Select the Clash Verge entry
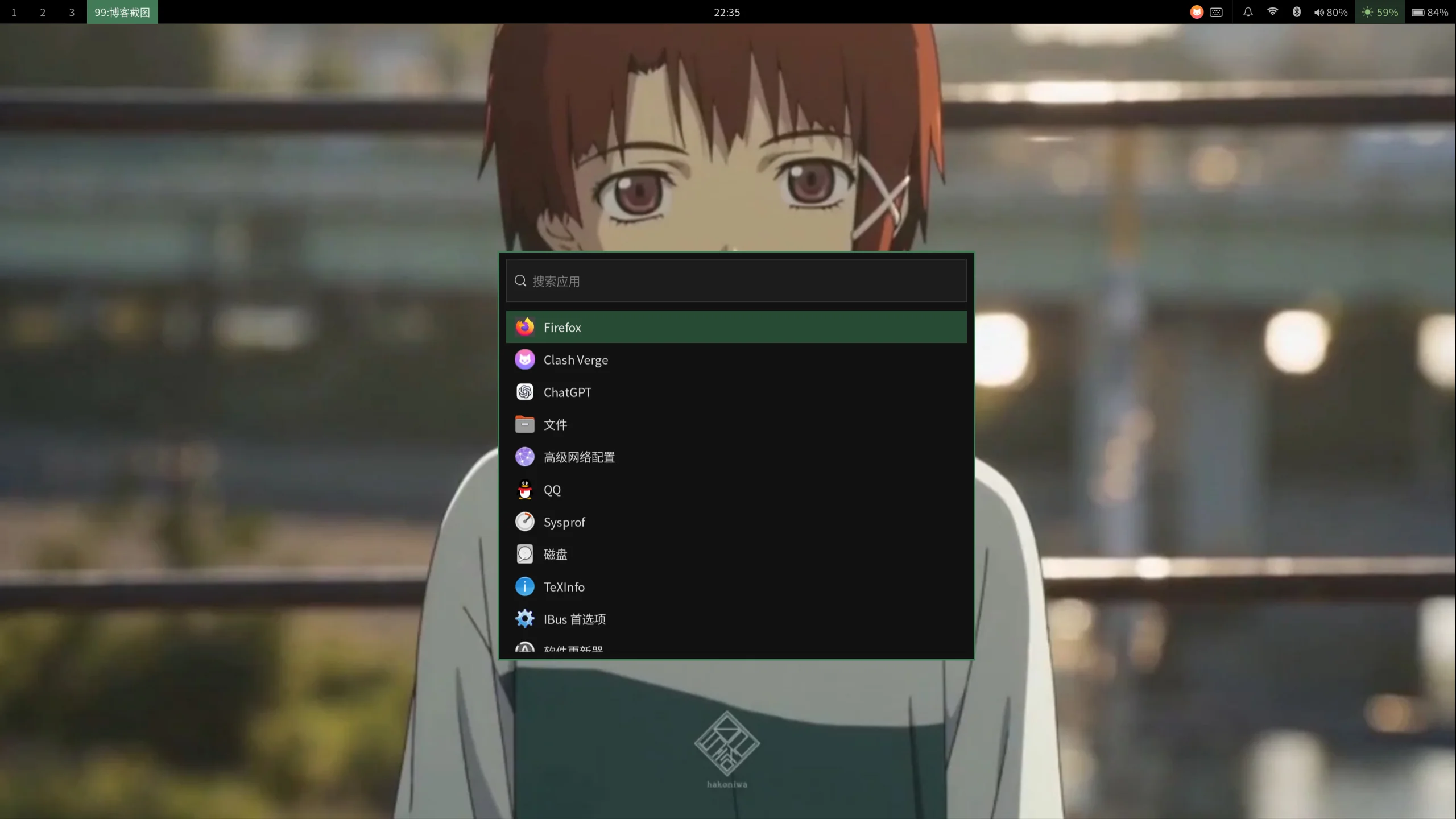This screenshot has height=819, width=1456. [x=736, y=359]
